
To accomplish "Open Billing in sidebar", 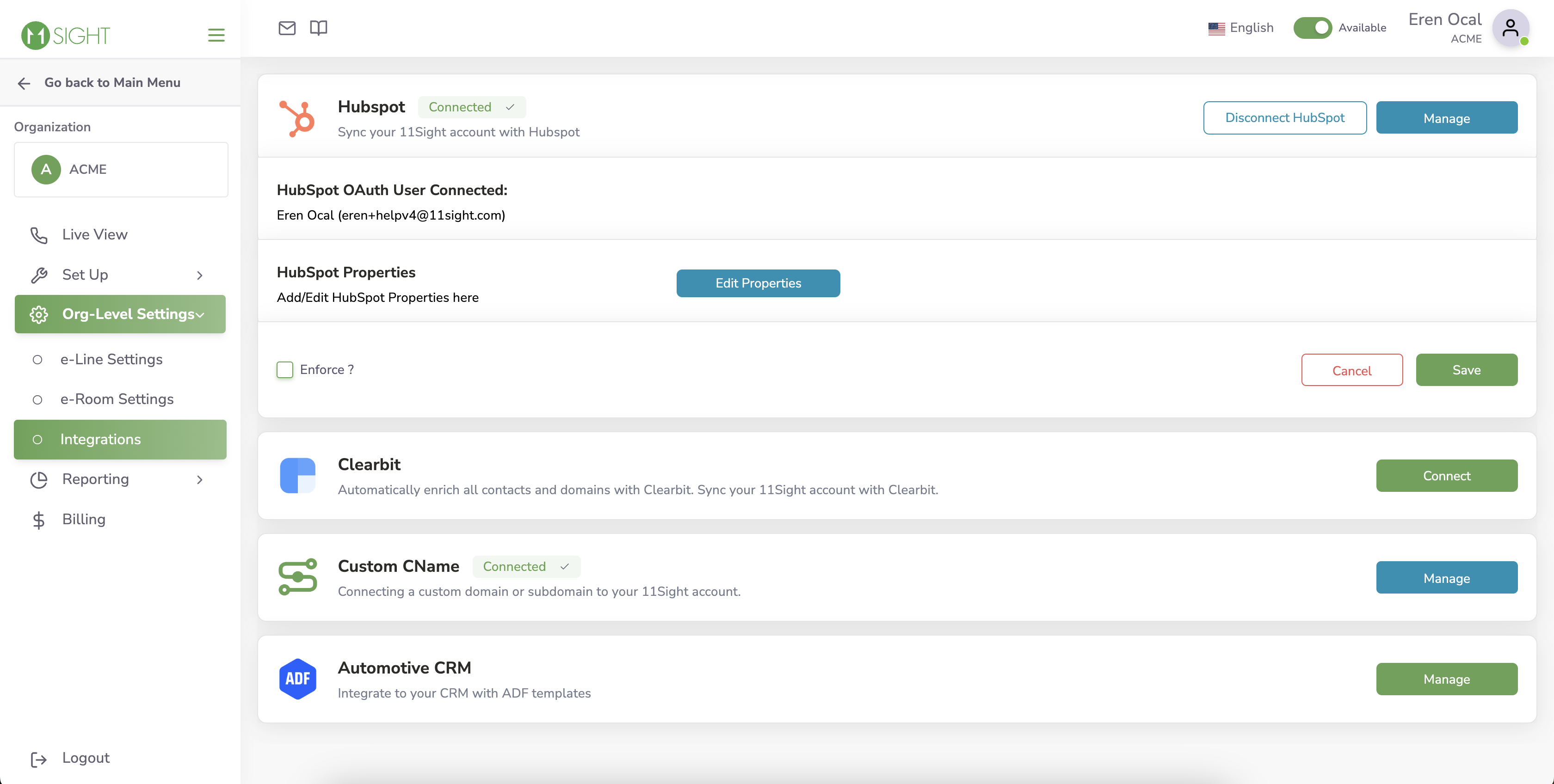I will pyautogui.click(x=84, y=519).
